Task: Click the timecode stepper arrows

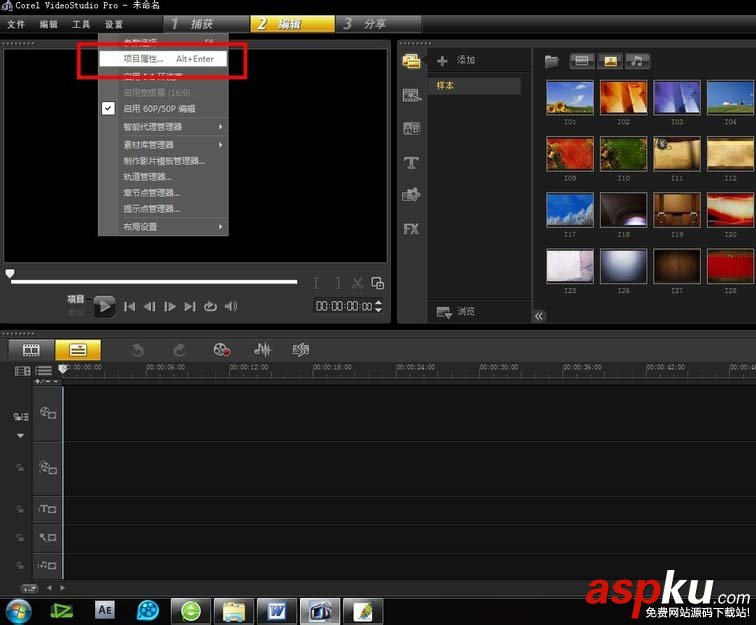Action: pos(378,306)
